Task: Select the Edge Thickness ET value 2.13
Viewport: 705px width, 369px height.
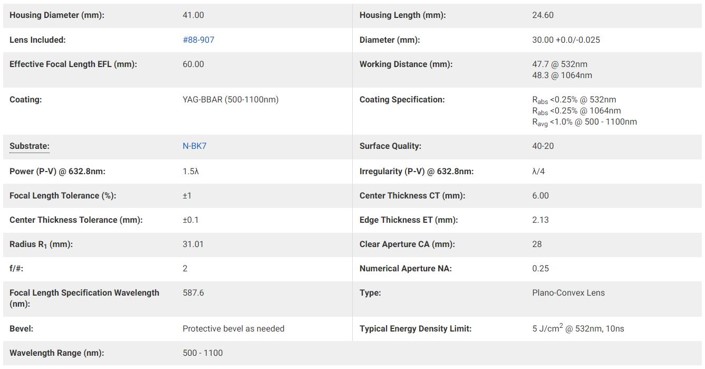Action: click(540, 220)
